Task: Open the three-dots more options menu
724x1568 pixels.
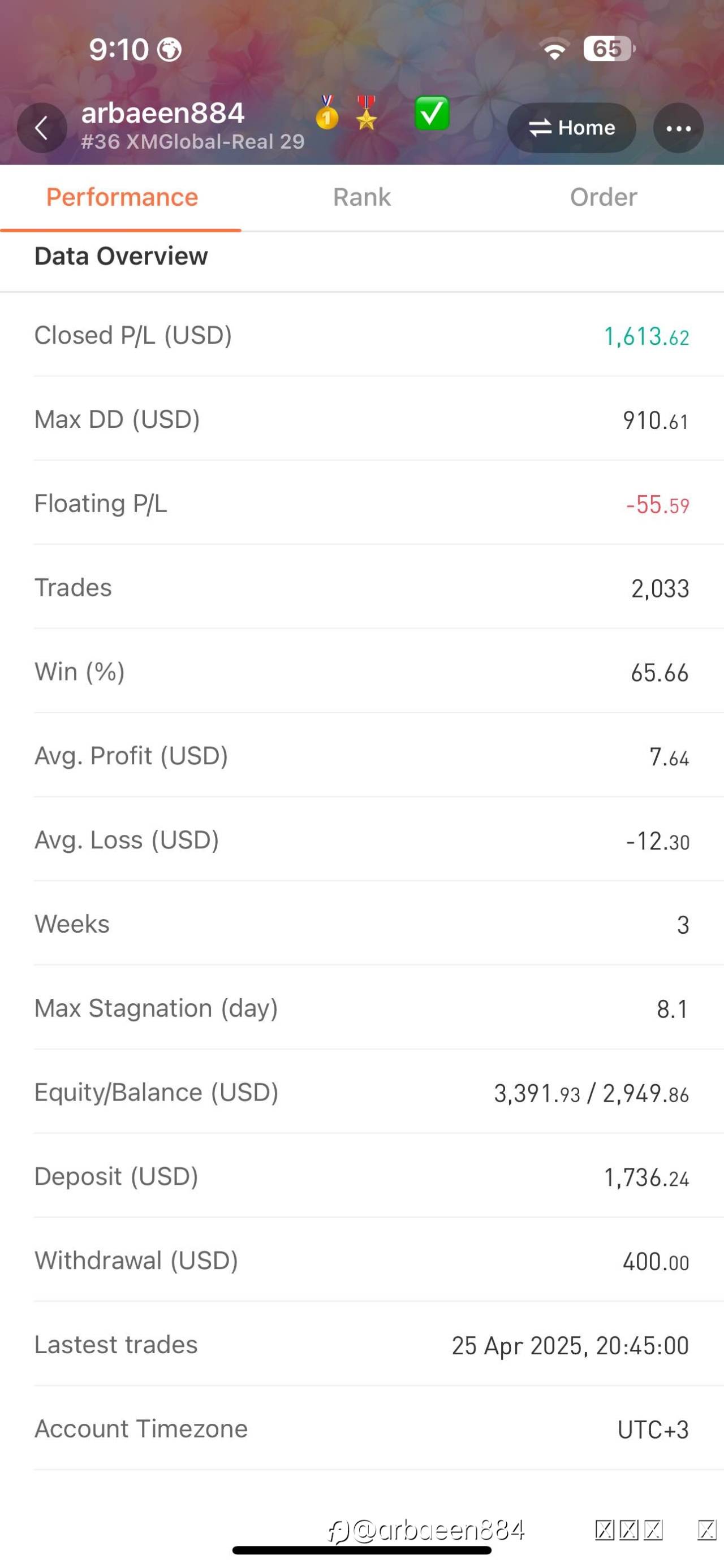Action: pyautogui.click(x=678, y=128)
